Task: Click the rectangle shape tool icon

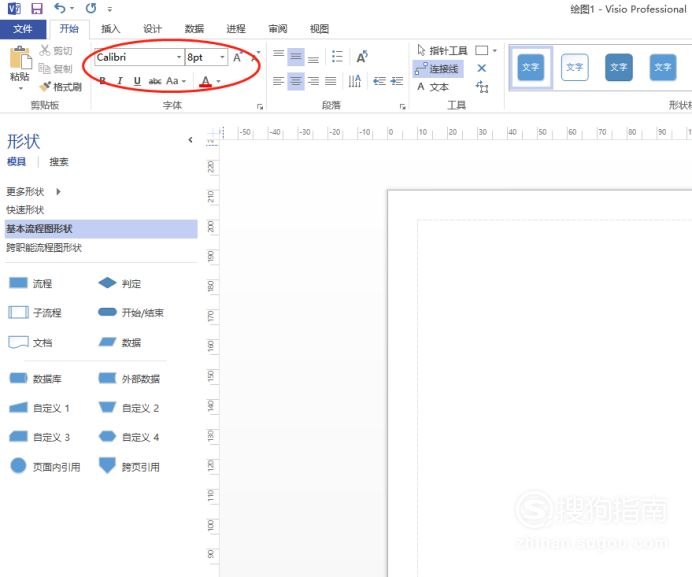Action: pyautogui.click(x=481, y=50)
